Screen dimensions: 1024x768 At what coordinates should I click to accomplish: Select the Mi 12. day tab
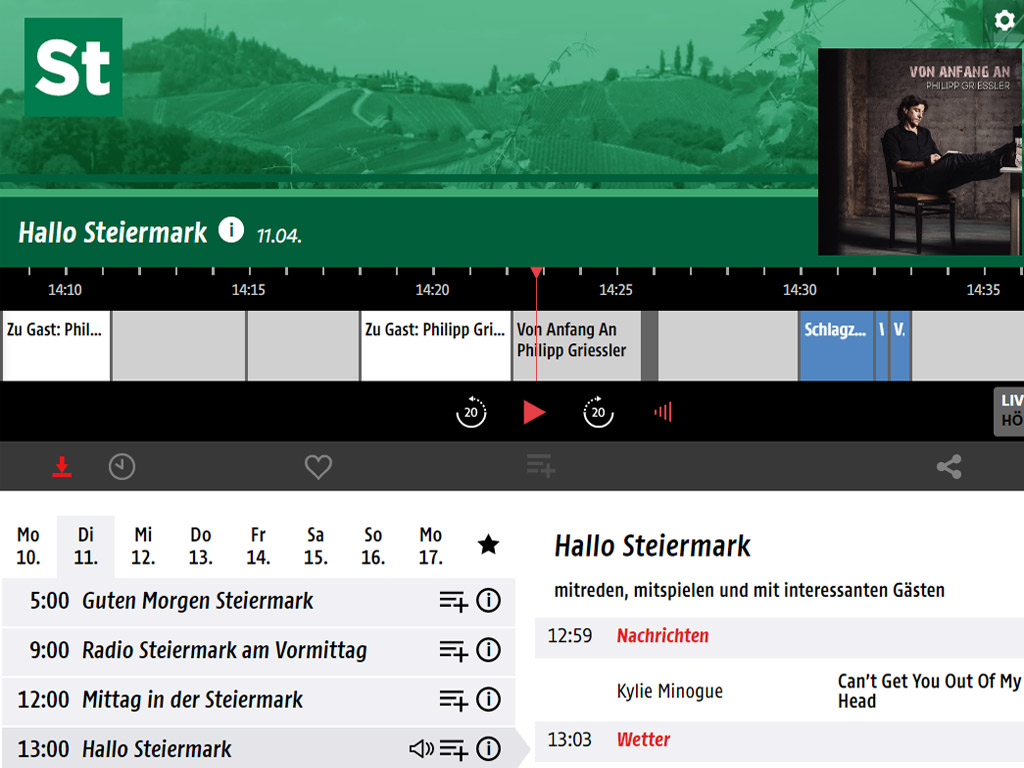click(x=143, y=546)
